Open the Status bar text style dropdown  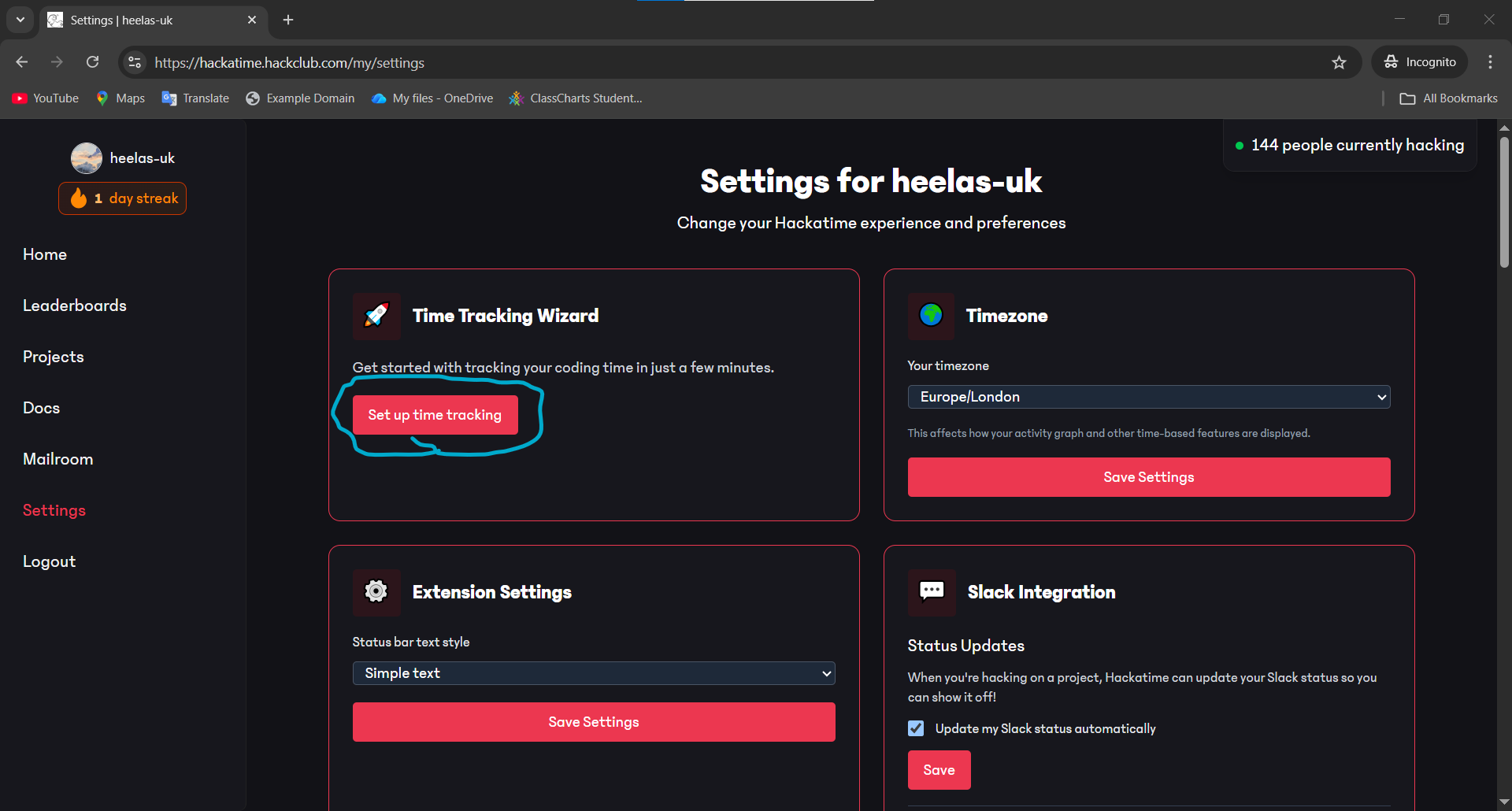tap(593, 673)
